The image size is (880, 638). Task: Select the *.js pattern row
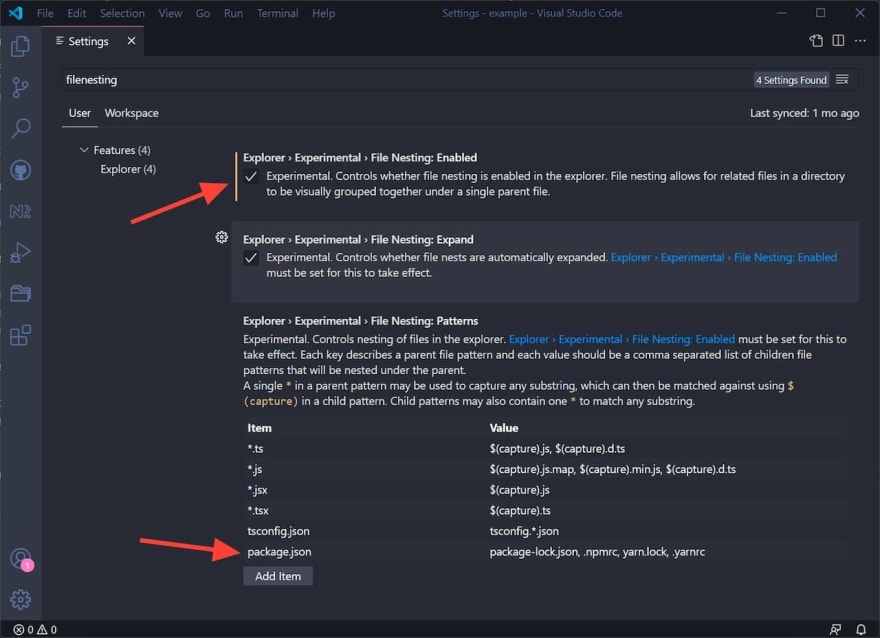[x=544, y=469]
